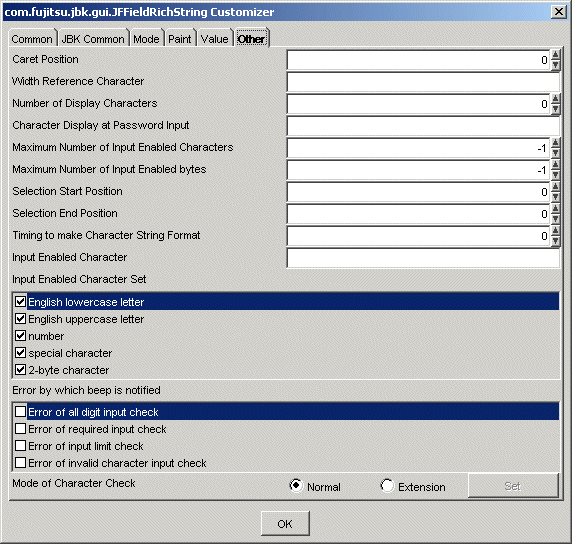Switch to the Mode tab
The height and width of the screenshot is (544, 572).
point(146,38)
